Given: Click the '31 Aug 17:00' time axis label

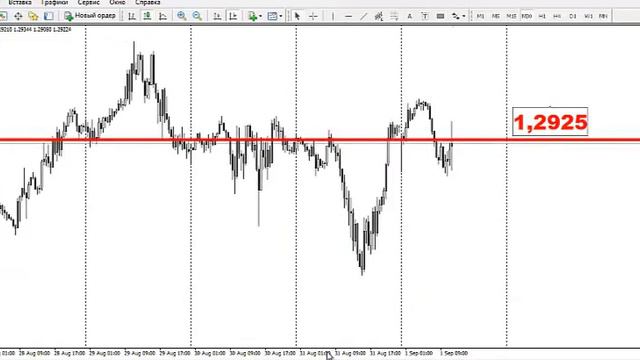Looking at the screenshot, I should click(385, 353).
